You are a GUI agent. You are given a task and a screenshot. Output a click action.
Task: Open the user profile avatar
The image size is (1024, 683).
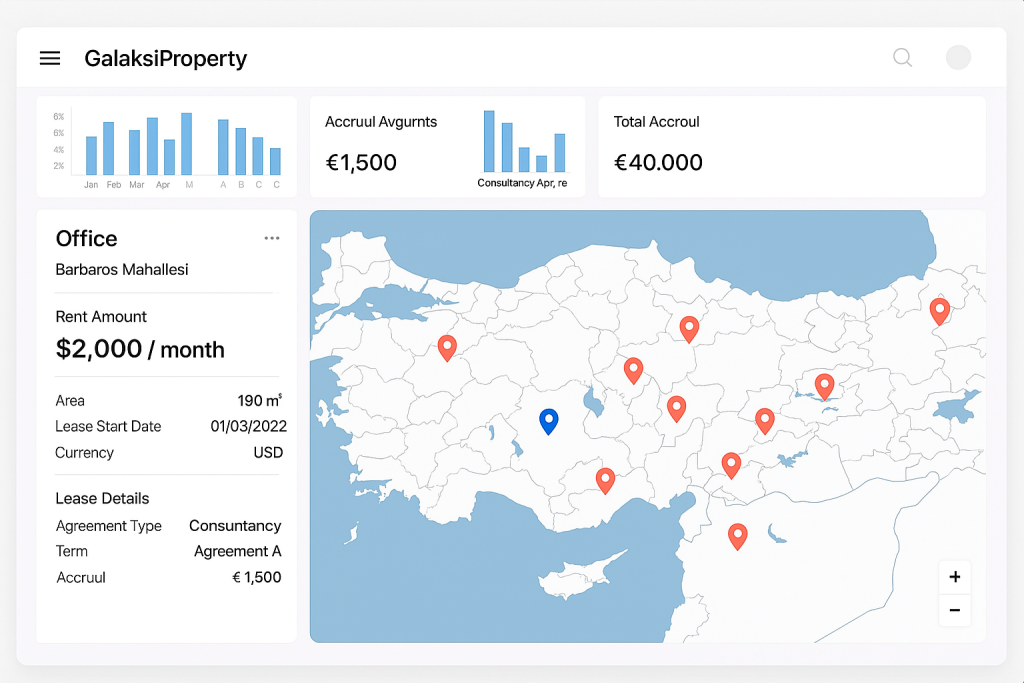click(958, 57)
